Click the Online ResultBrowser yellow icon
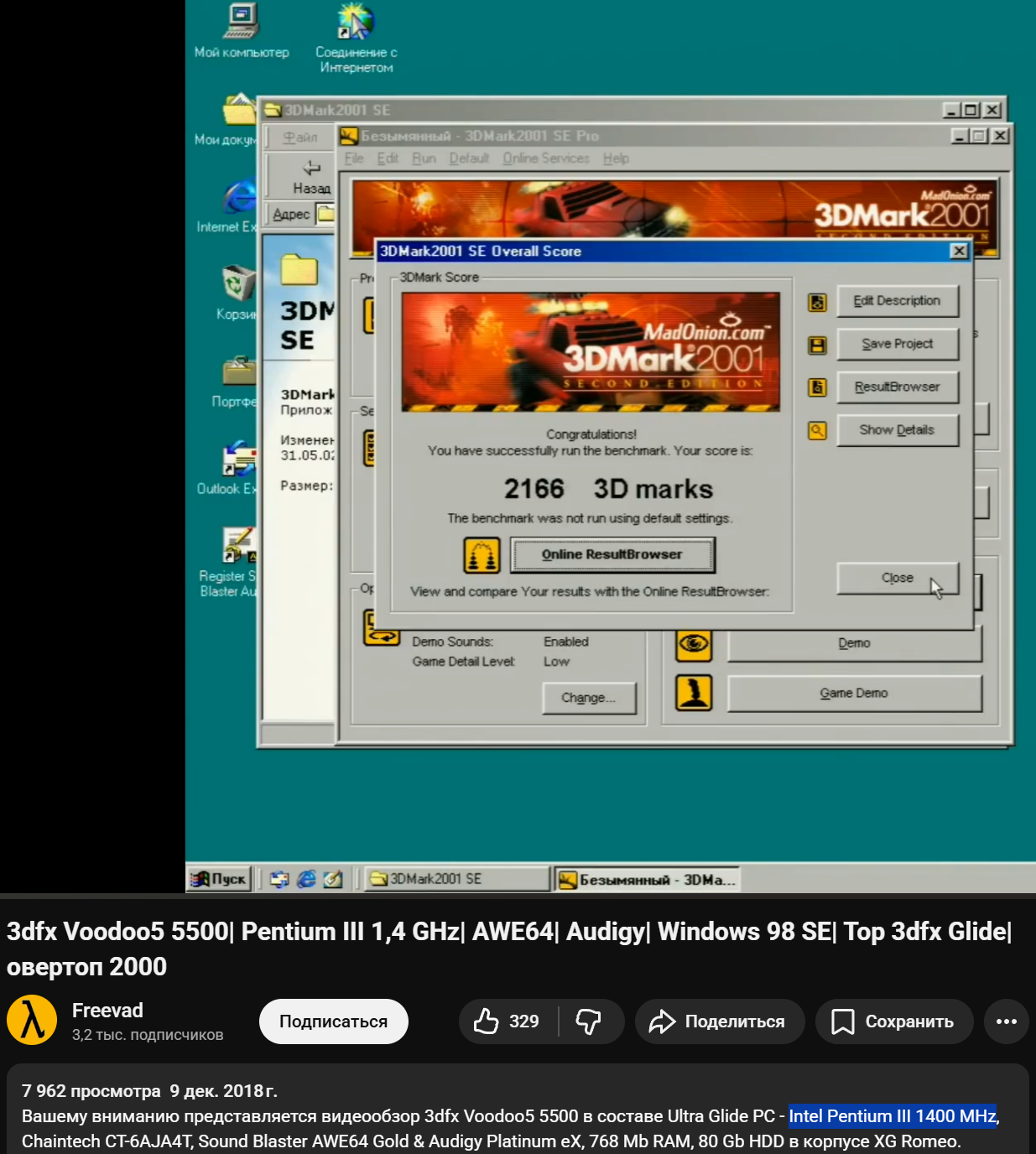The image size is (1036, 1154). pos(482,555)
